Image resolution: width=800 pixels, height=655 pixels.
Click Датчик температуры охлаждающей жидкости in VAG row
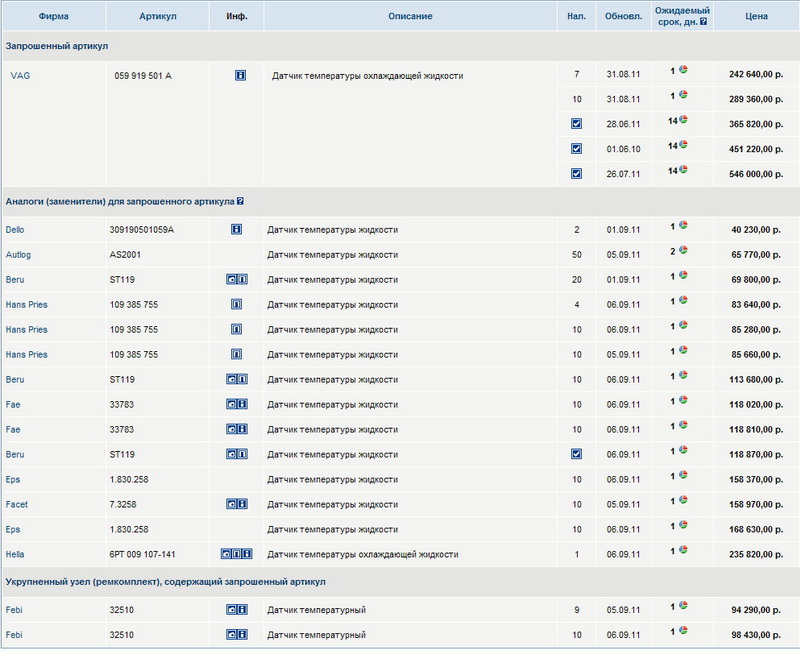tap(367, 75)
